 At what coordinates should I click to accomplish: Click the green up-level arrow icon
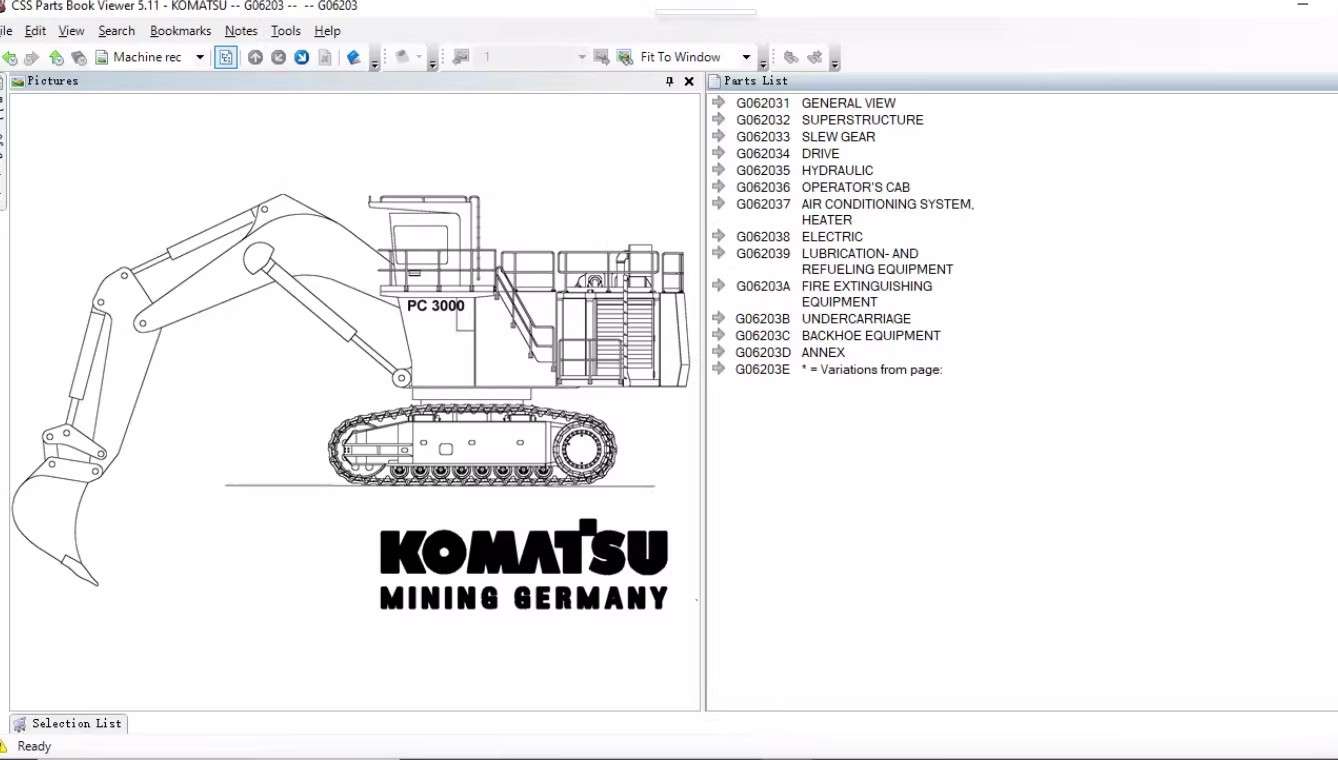pyautogui.click(x=56, y=58)
